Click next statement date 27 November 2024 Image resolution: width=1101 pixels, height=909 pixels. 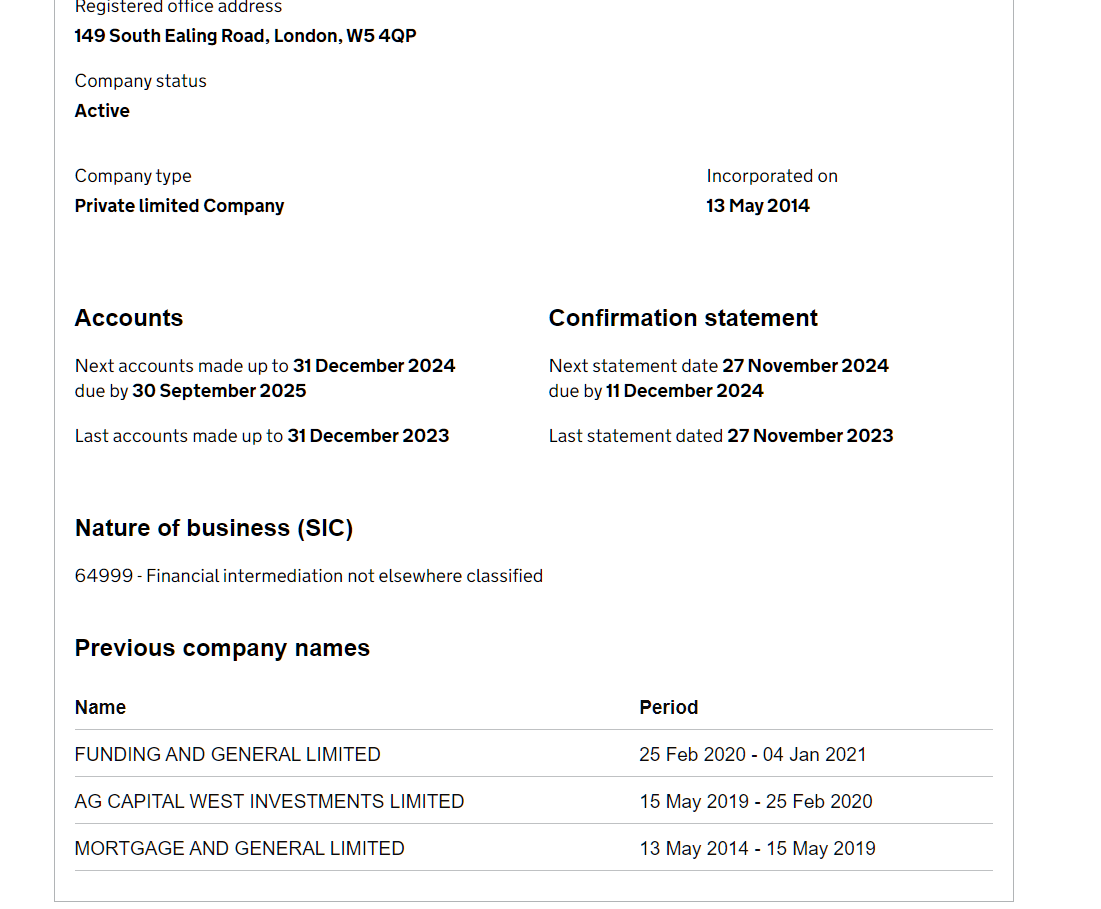coord(805,366)
